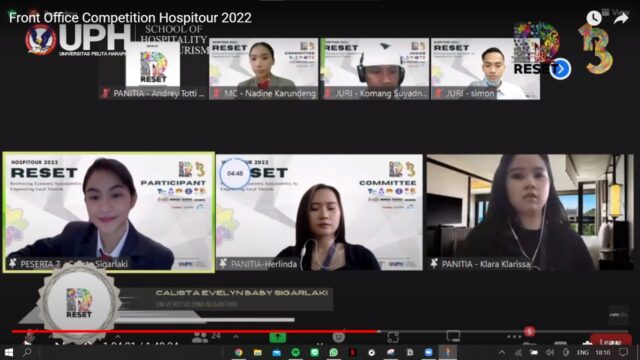Click the green Share Screen button
Viewport: 640px width, 360px height.
[x=278, y=337]
